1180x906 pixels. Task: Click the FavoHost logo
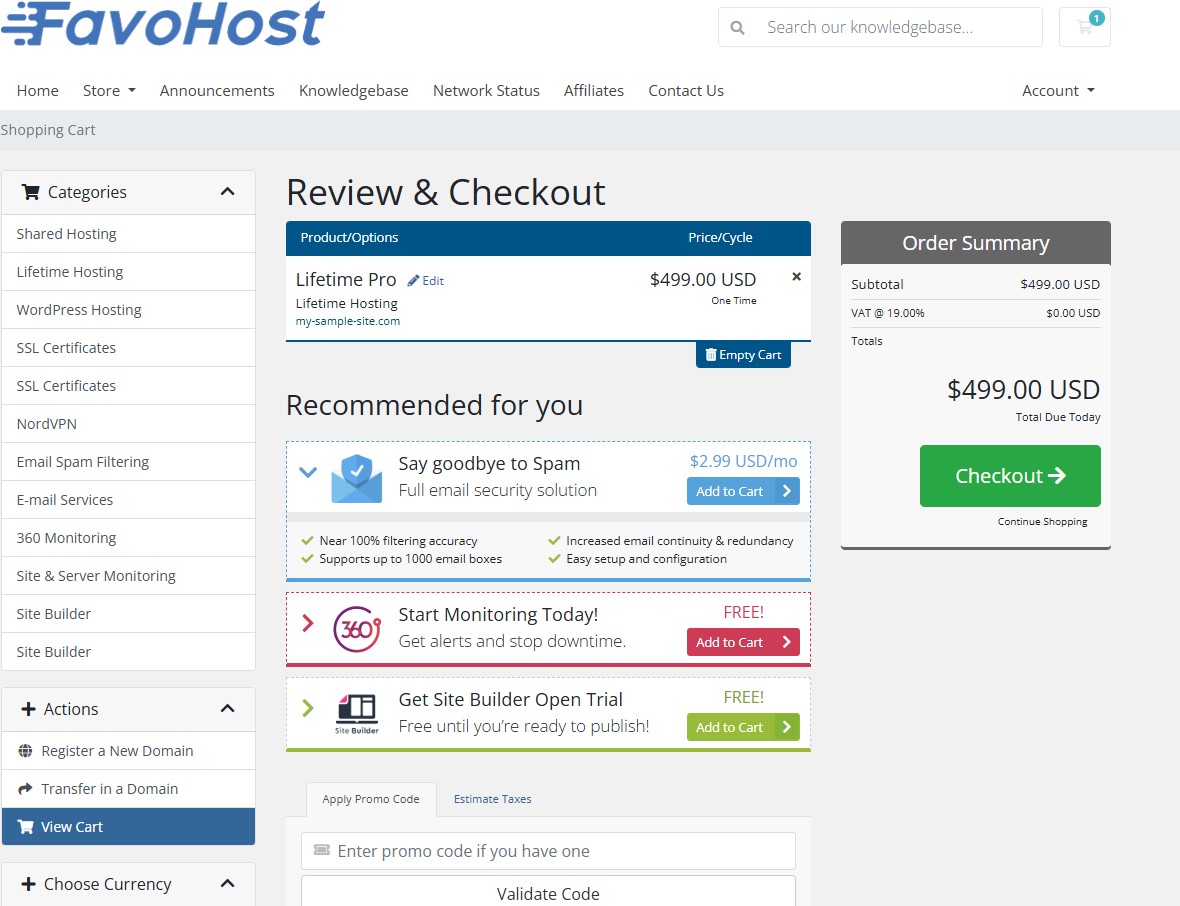(164, 24)
